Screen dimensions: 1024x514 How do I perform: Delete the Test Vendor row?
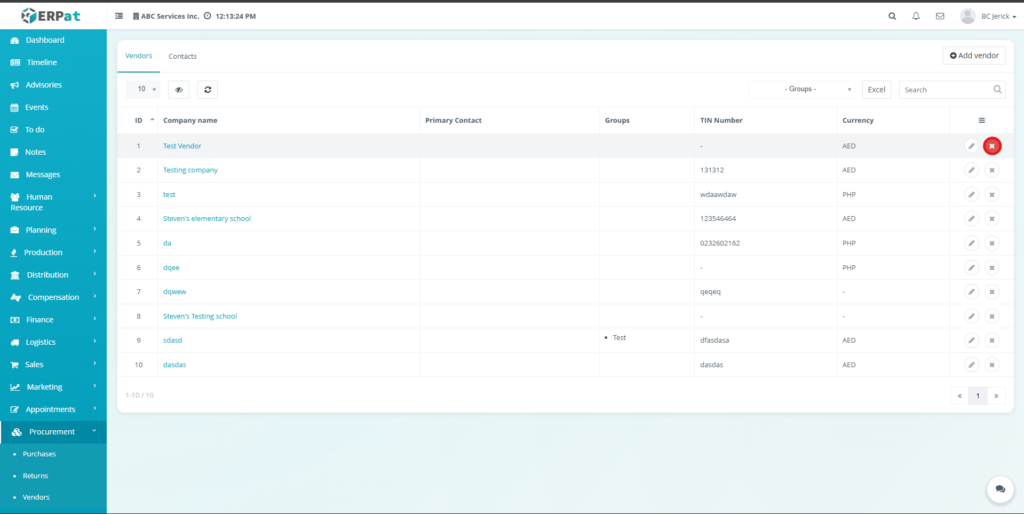point(992,146)
